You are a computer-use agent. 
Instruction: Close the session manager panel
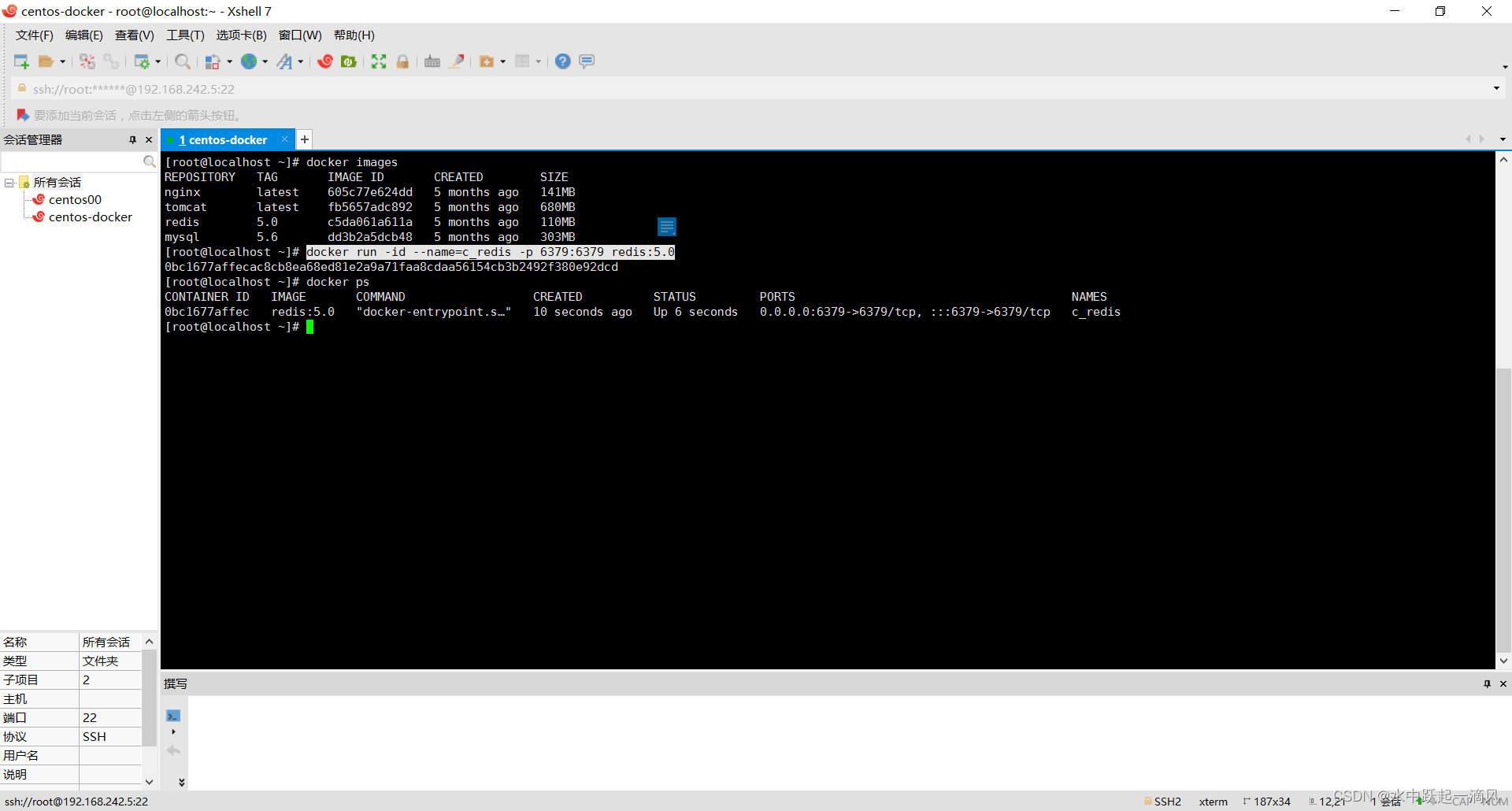click(149, 140)
